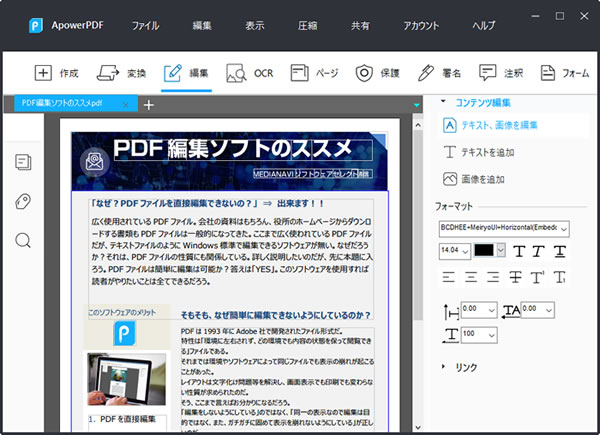
Task: Click text '1. PDFを直接編集'
Action: click(122, 419)
